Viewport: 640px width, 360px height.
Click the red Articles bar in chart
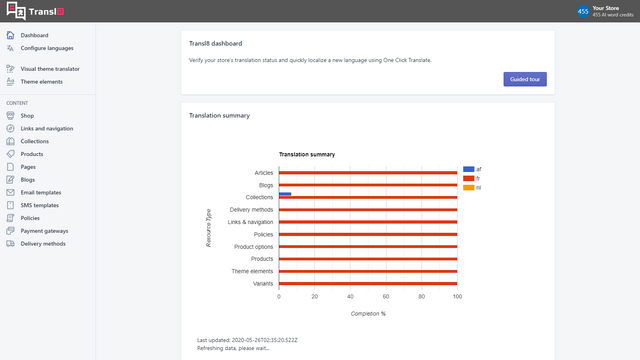pos(368,173)
